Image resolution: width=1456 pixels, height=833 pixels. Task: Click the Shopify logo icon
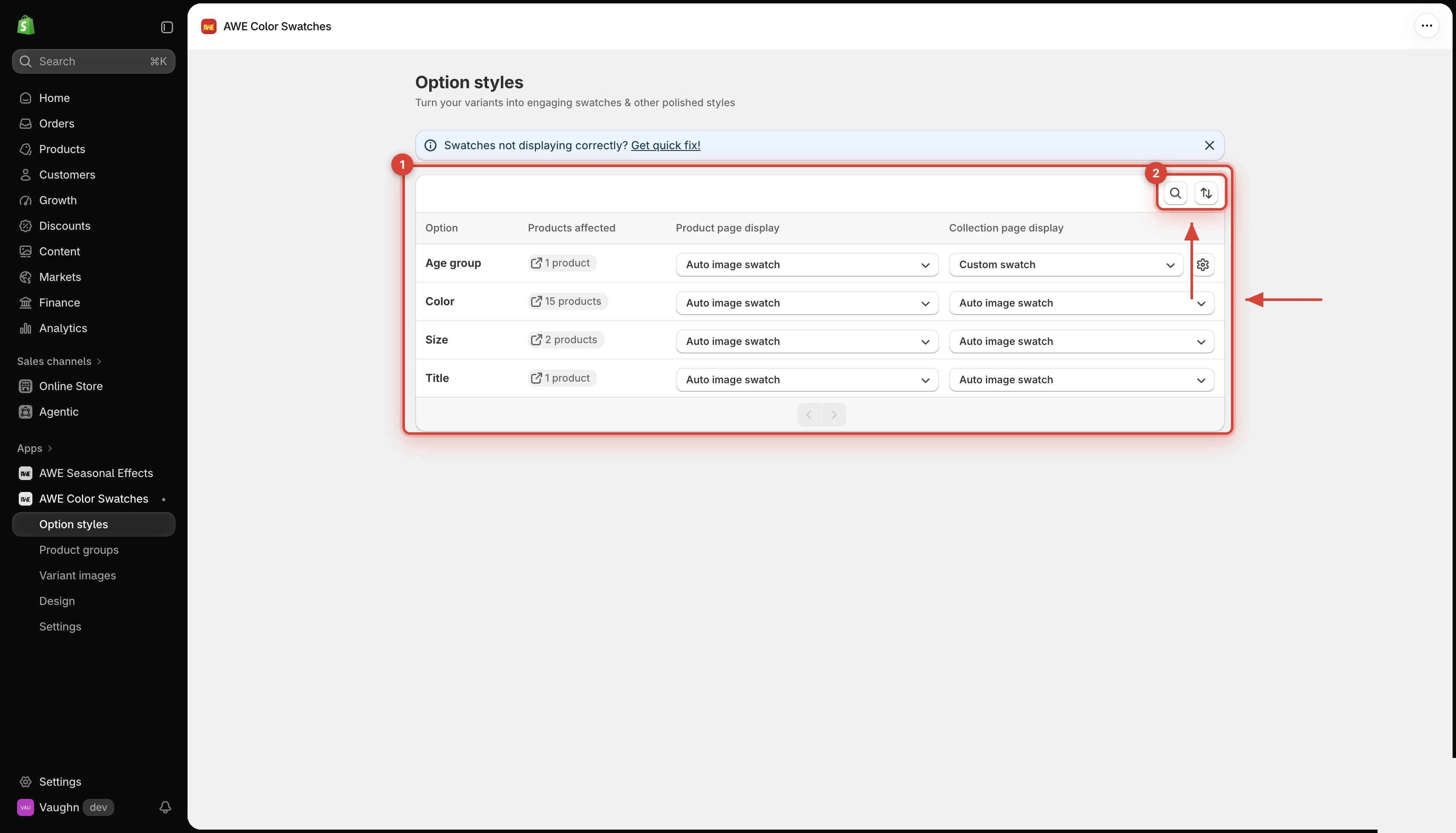pyautogui.click(x=26, y=26)
